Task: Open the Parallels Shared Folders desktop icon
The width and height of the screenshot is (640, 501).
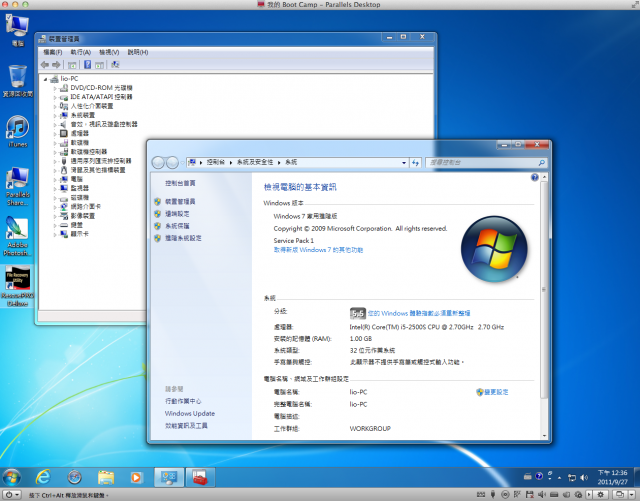Action: point(18,186)
